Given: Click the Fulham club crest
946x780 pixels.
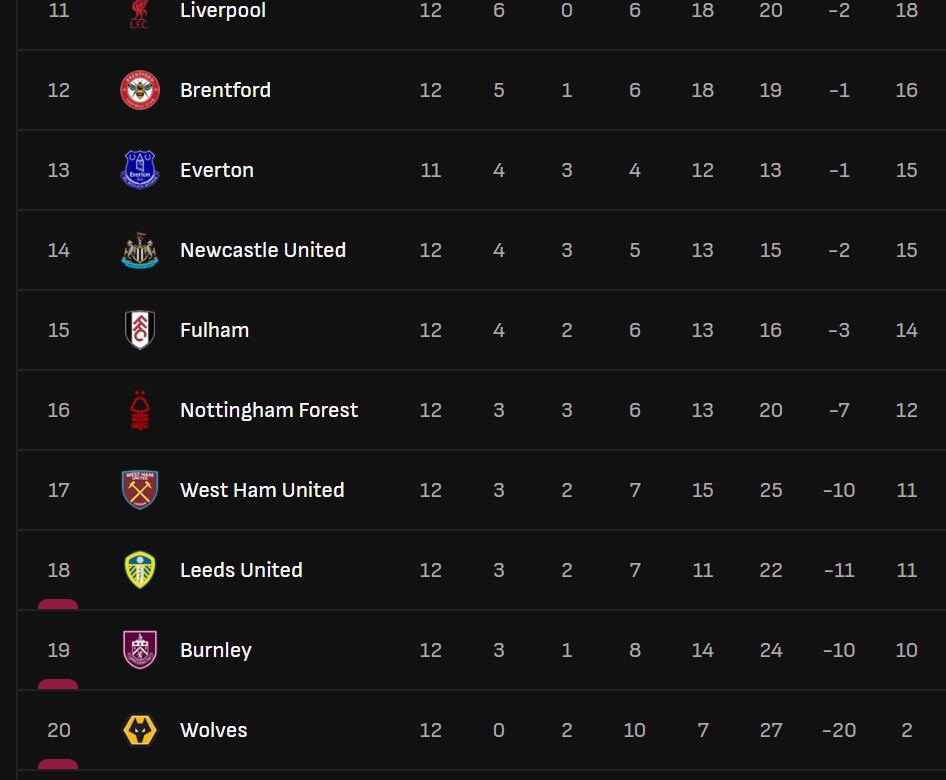Looking at the screenshot, I should (x=139, y=330).
